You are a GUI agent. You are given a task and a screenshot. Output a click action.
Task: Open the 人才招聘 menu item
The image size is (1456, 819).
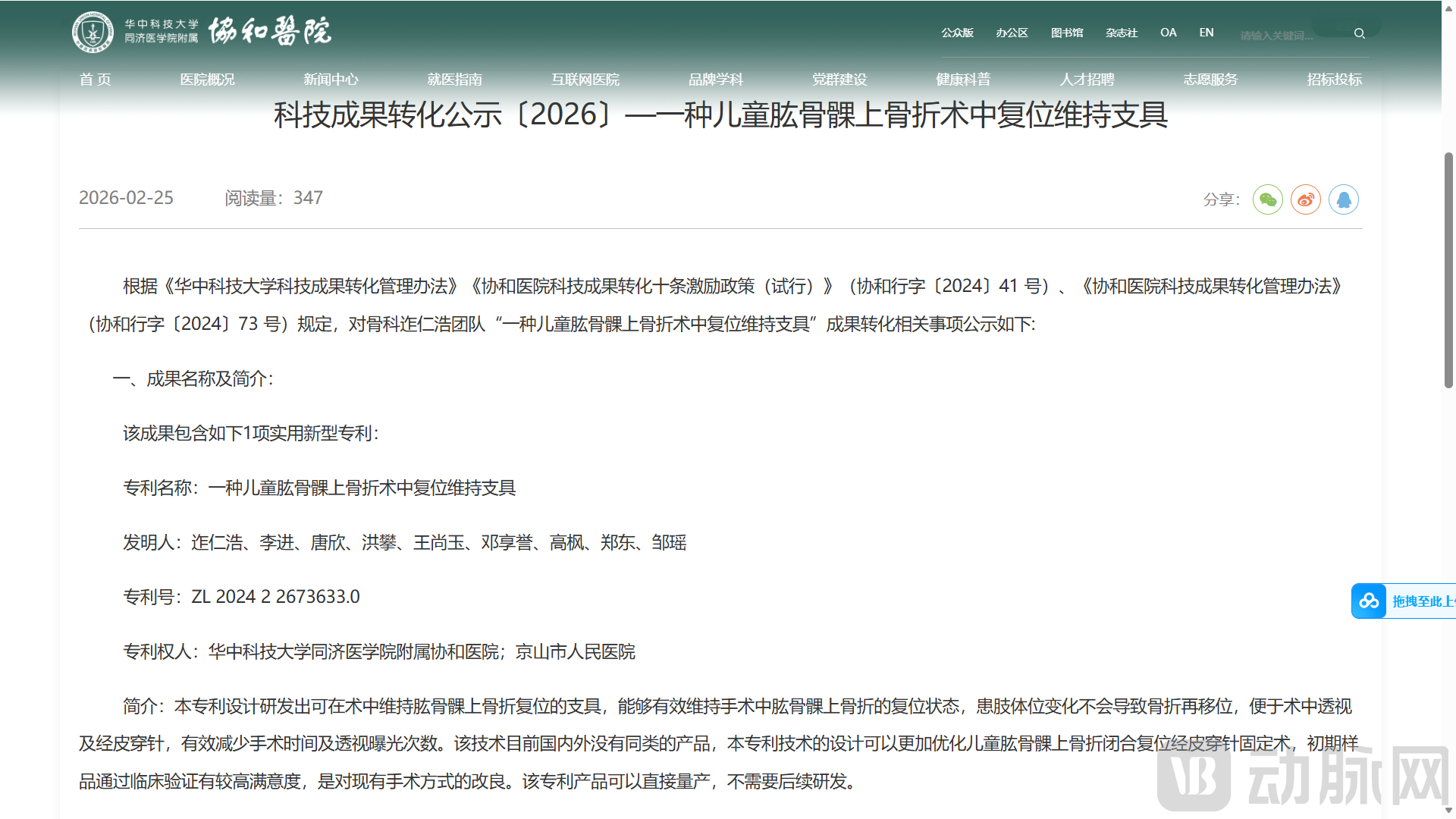1087,80
